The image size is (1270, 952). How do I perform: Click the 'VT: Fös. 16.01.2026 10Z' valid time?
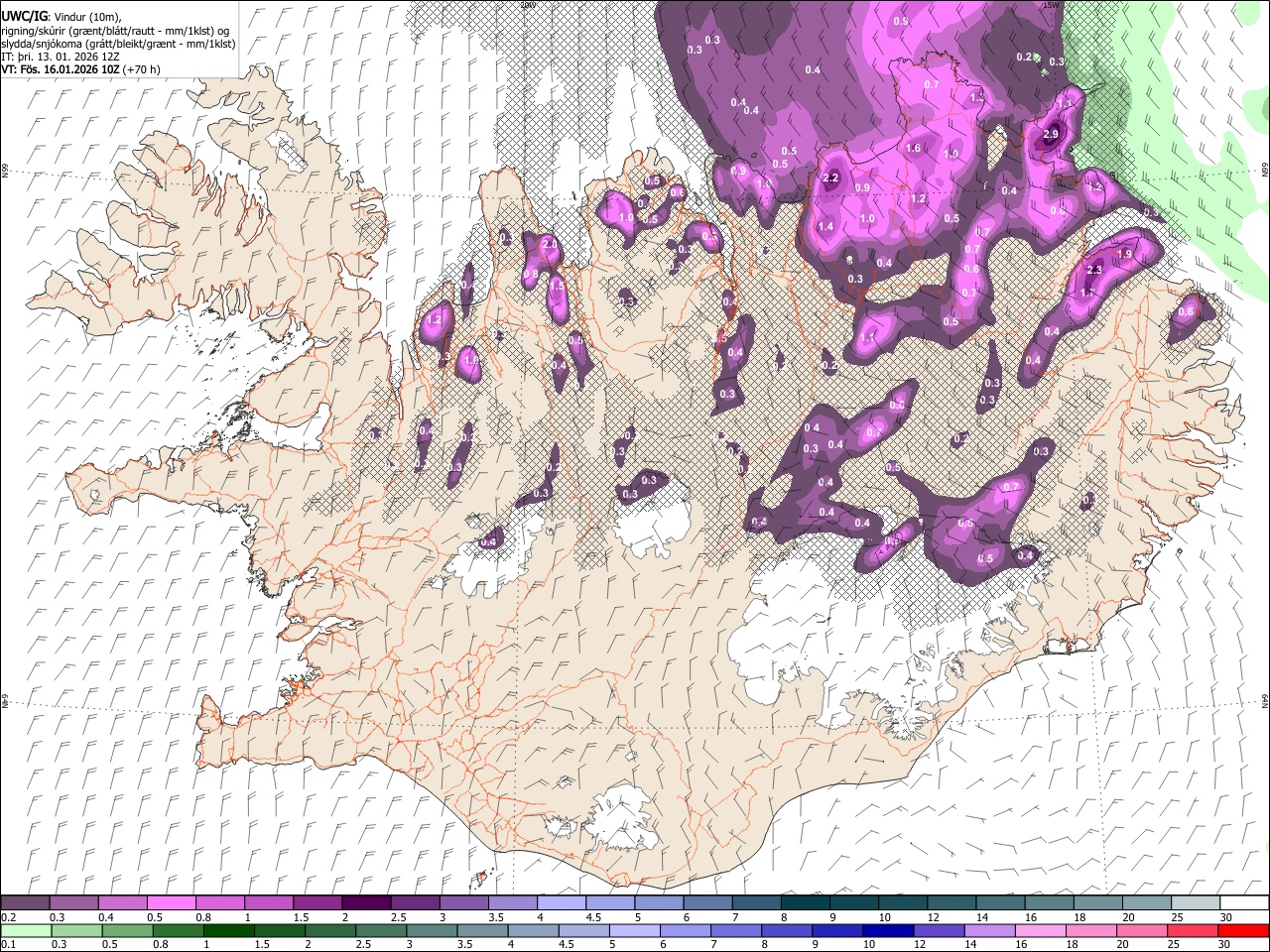click(62, 69)
